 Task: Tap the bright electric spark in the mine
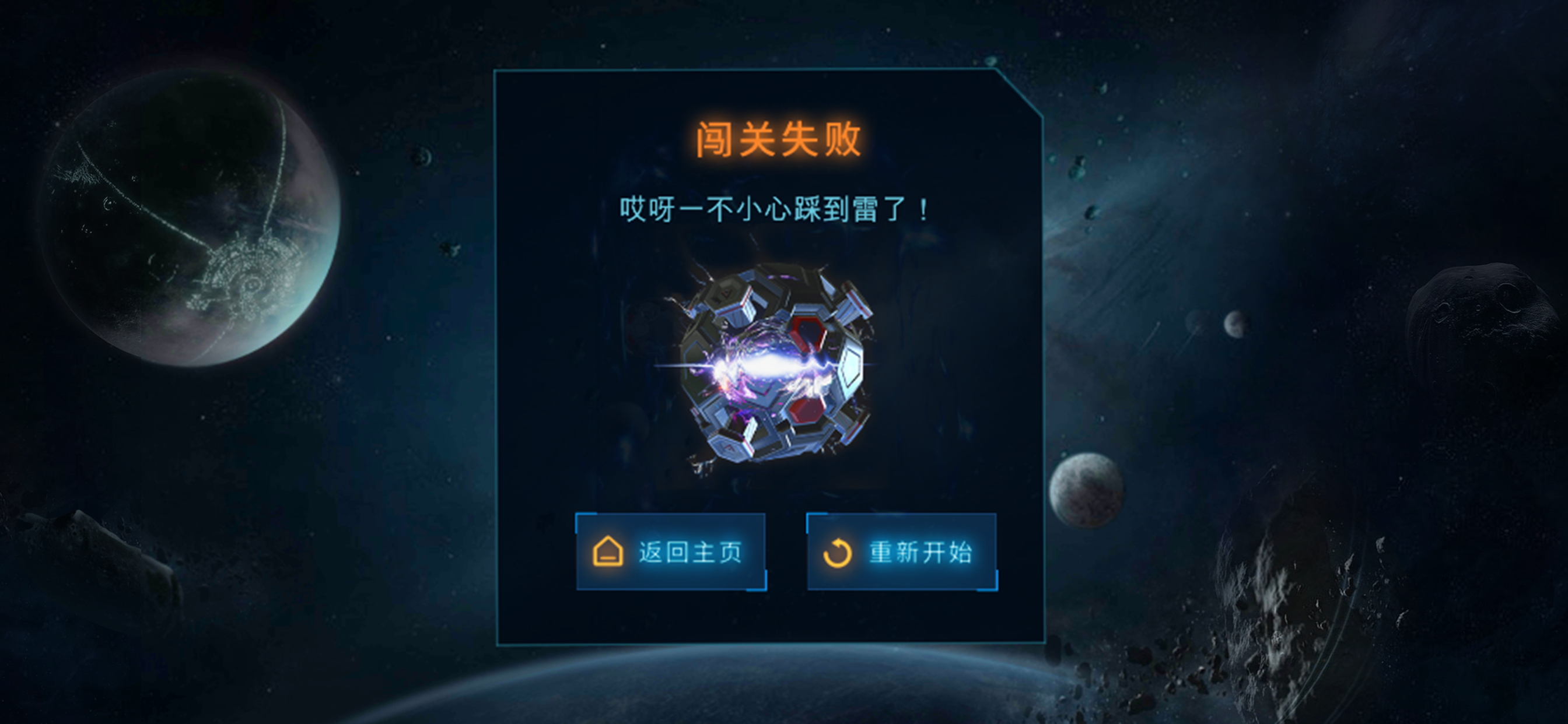coord(764,366)
